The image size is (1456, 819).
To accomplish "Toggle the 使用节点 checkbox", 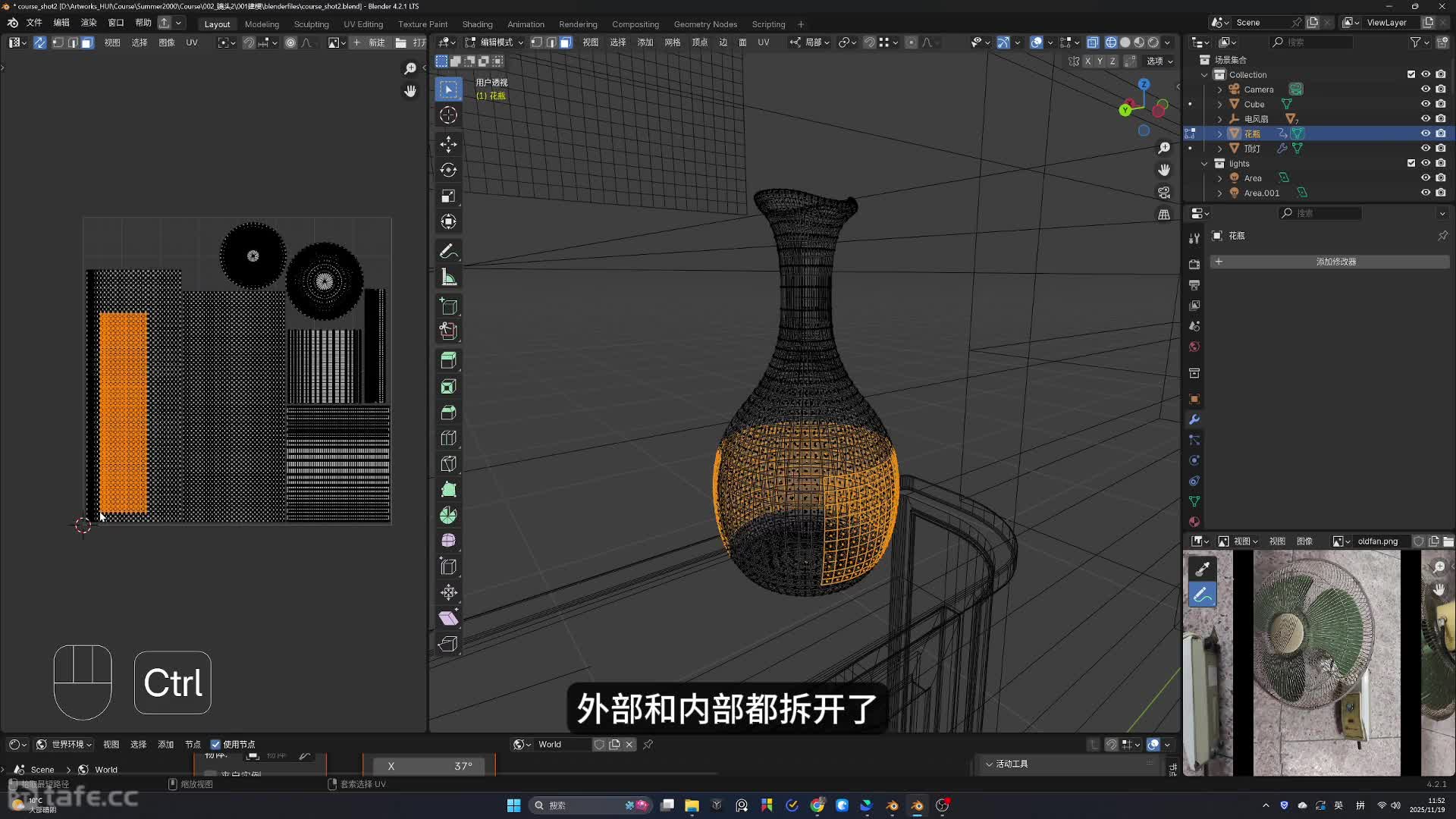I will click(x=215, y=745).
